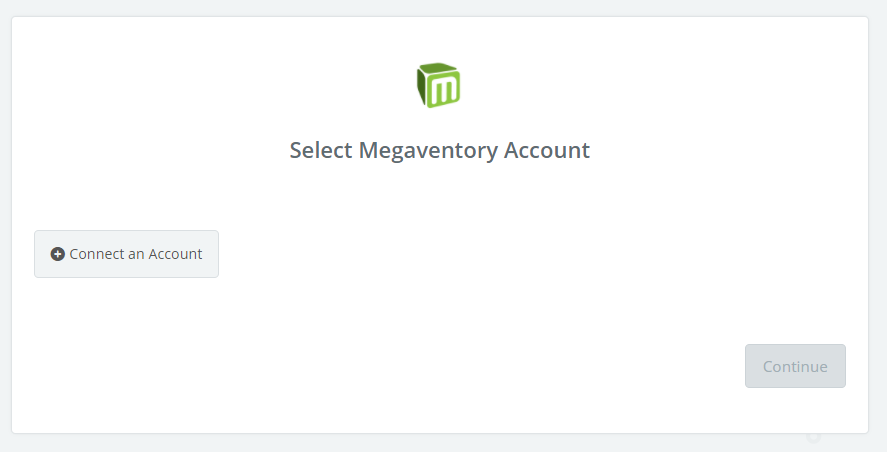
Task: Click the "Connect an Account" text label
Action: coord(136,254)
